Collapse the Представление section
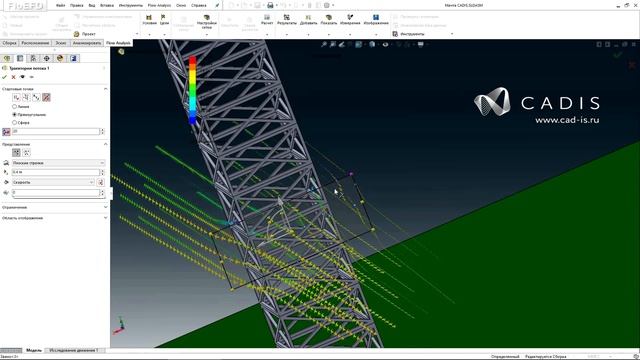 [x=105, y=144]
